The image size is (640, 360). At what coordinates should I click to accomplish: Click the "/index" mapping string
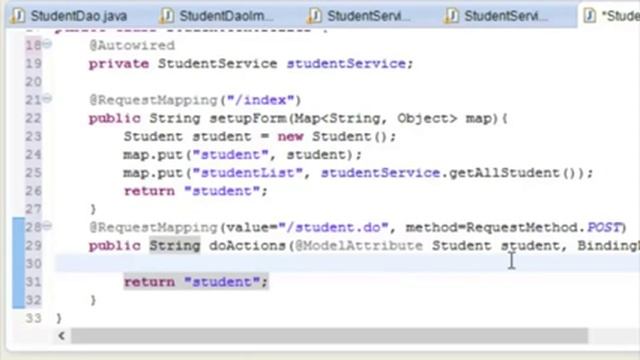[x=260, y=100]
